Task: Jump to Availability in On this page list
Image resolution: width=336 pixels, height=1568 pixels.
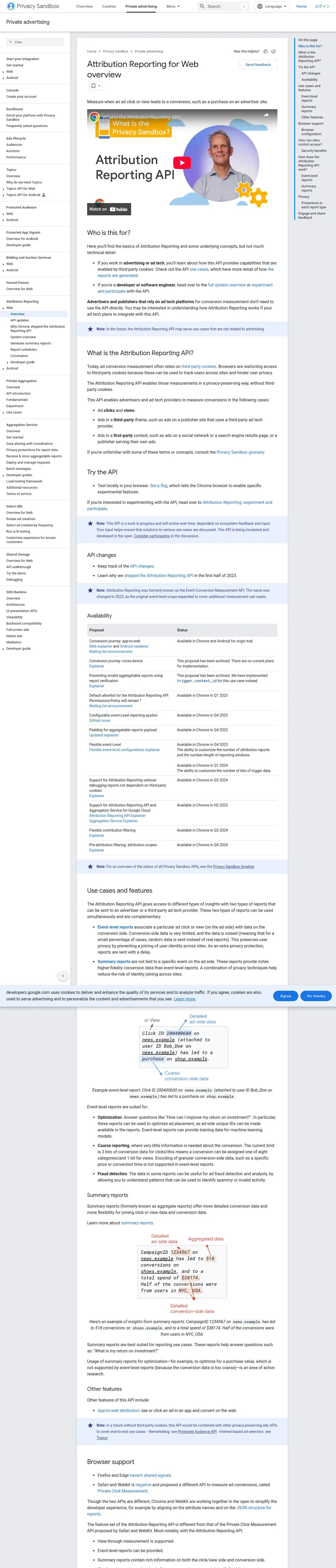Action: [x=309, y=80]
